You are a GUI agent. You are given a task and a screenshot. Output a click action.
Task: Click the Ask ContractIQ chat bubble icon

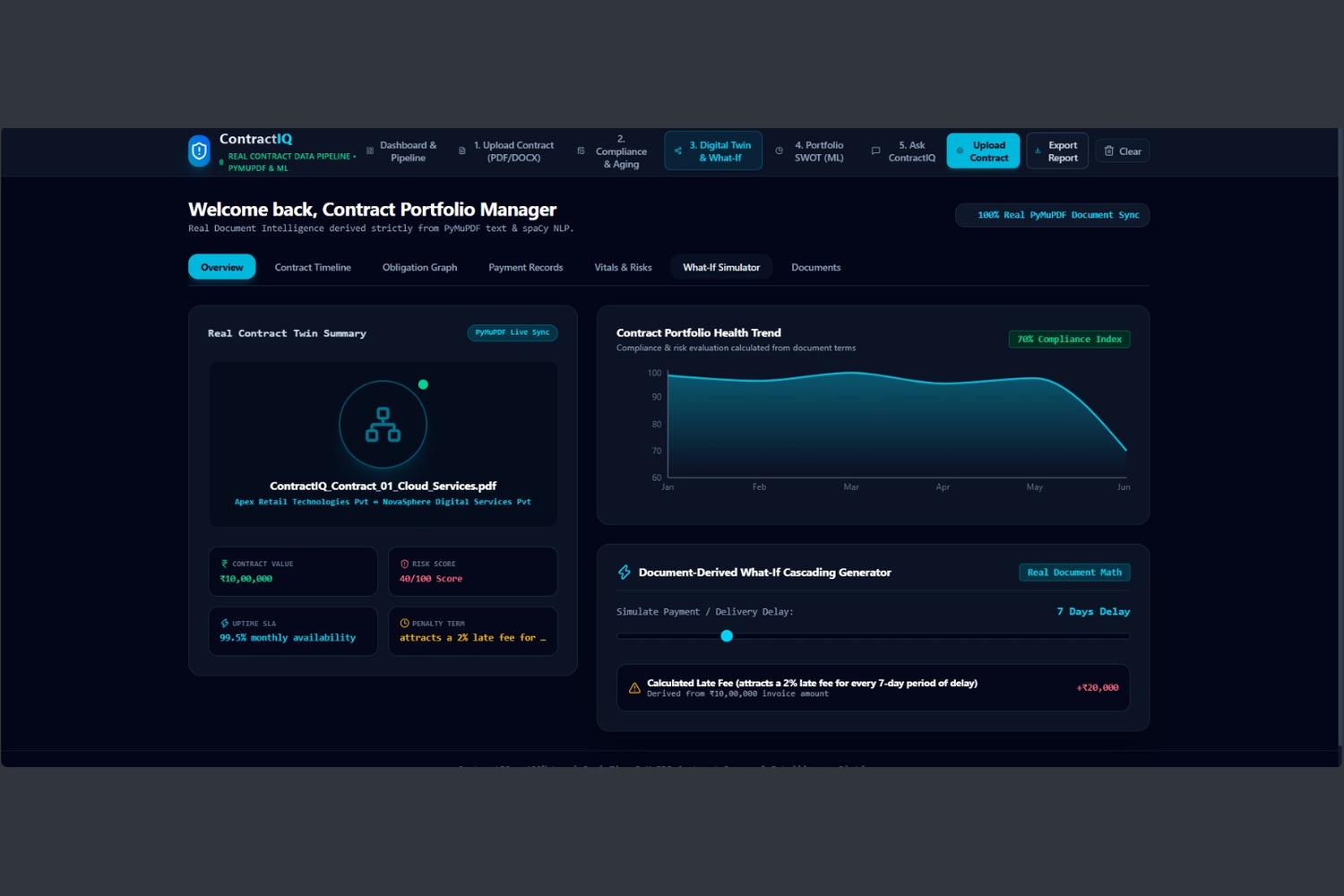tap(875, 151)
